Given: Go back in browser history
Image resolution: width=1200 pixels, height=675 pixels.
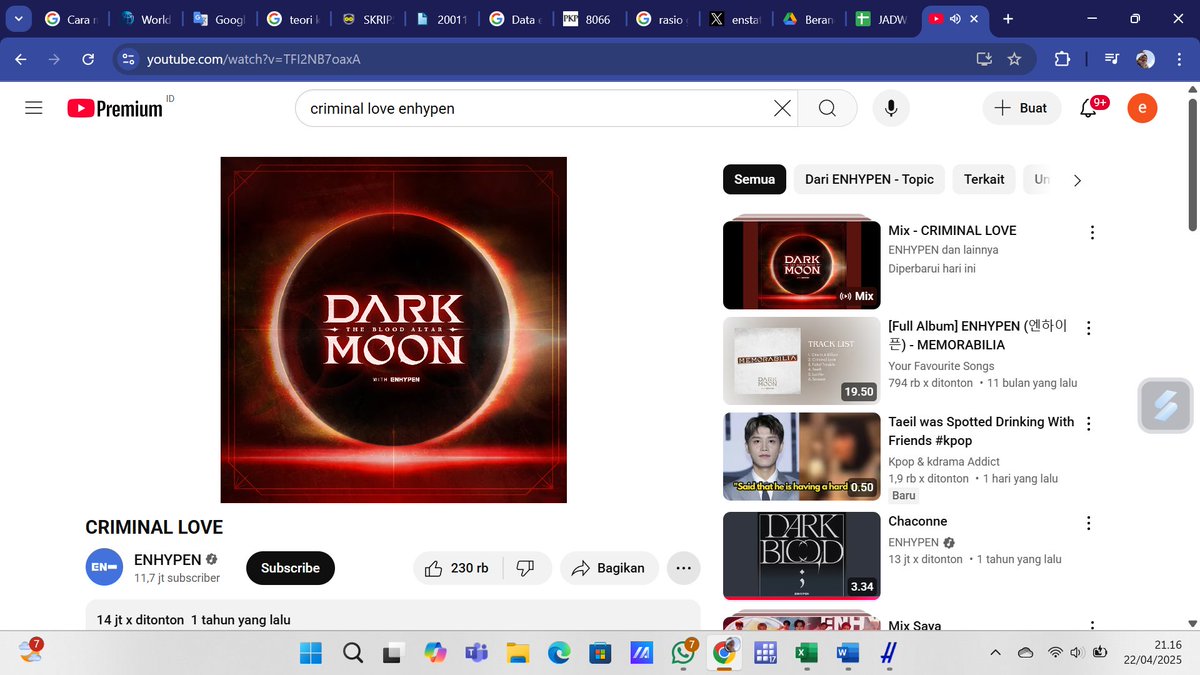Looking at the screenshot, I should coord(21,59).
